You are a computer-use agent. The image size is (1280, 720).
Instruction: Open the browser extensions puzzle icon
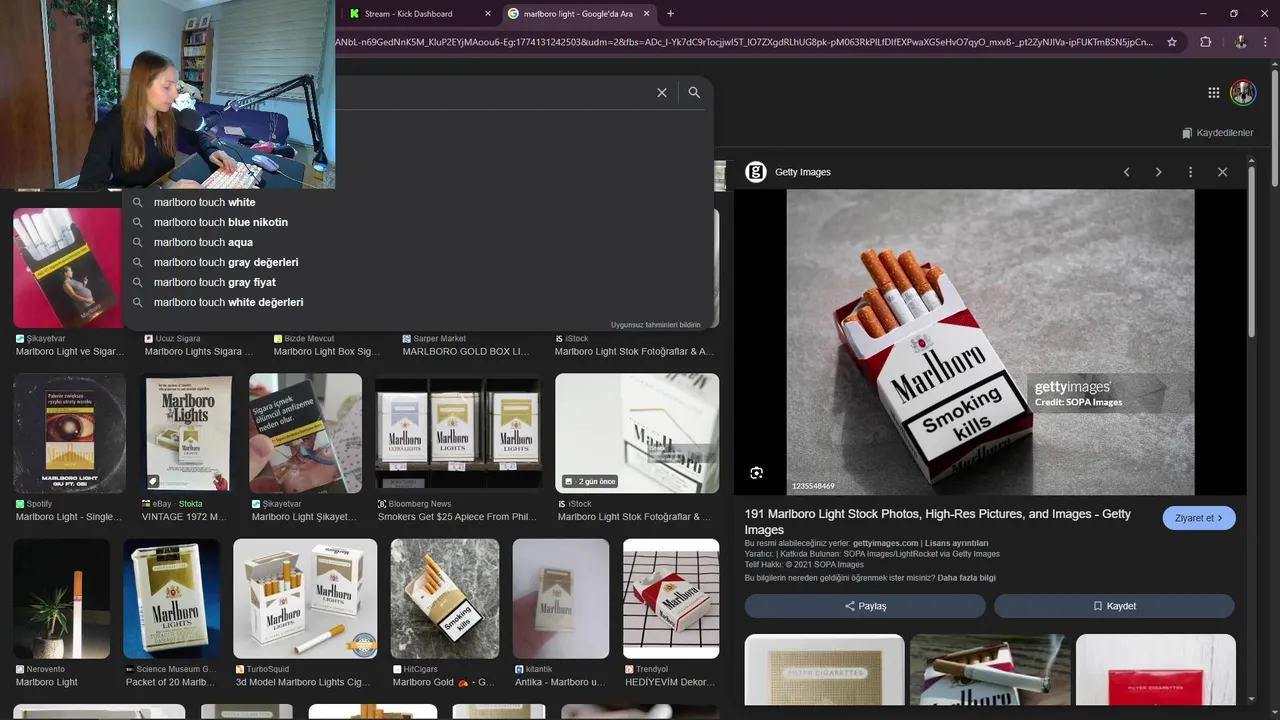tap(1205, 42)
